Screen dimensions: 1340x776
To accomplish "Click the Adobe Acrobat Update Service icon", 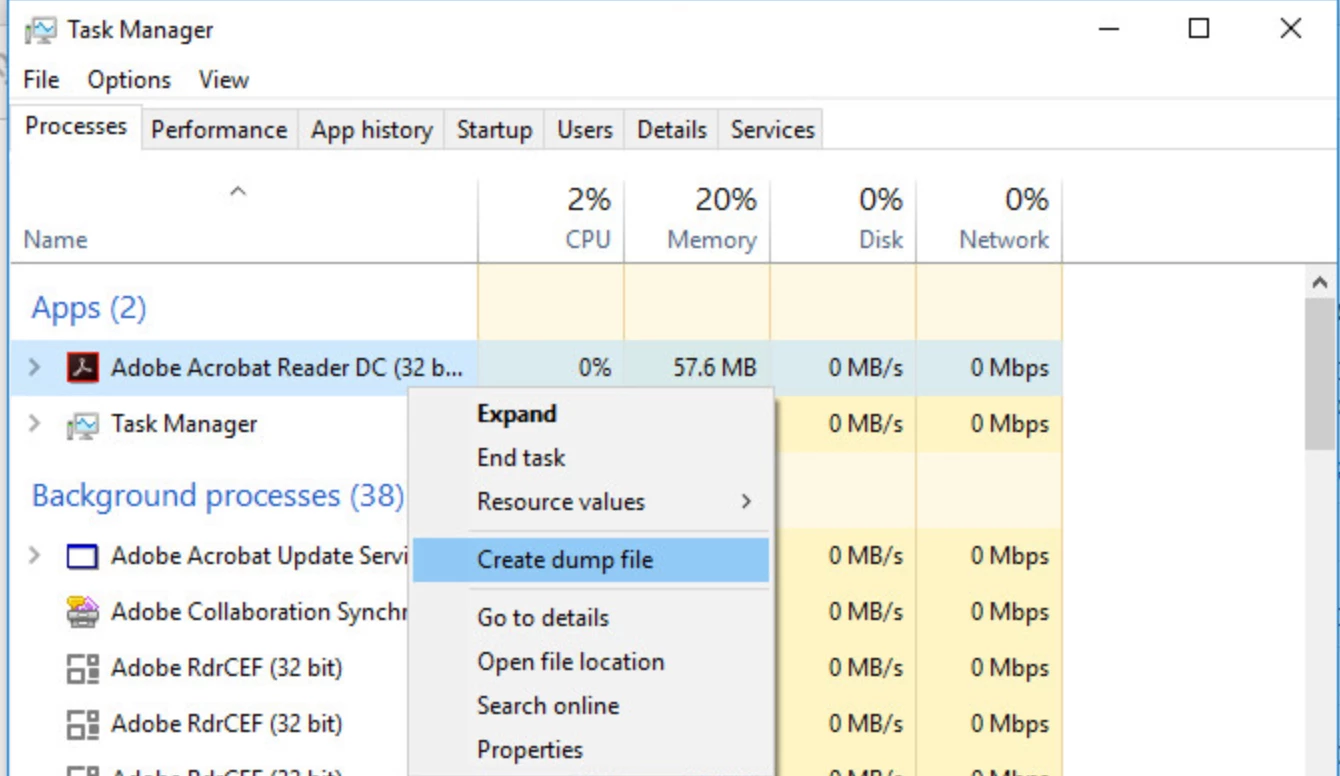I will pyautogui.click(x=83, y=556).
